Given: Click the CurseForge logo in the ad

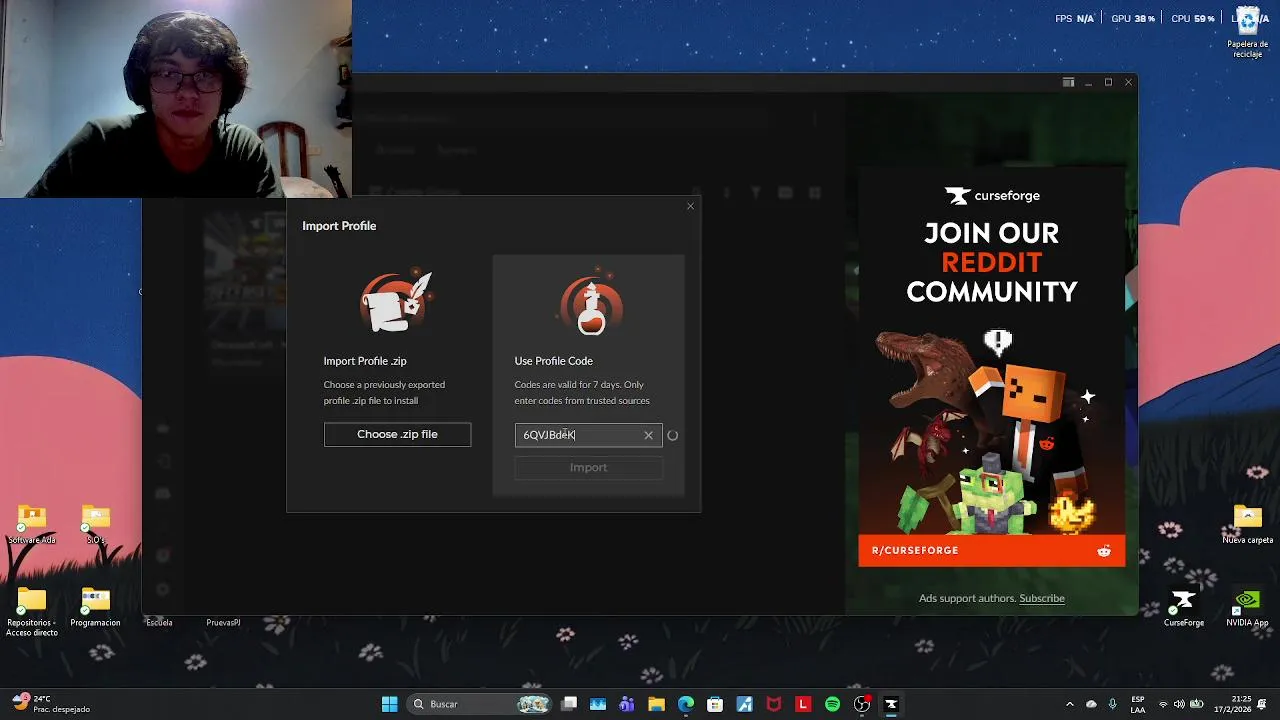Looking at the screenshot, I should click(992, 196).
